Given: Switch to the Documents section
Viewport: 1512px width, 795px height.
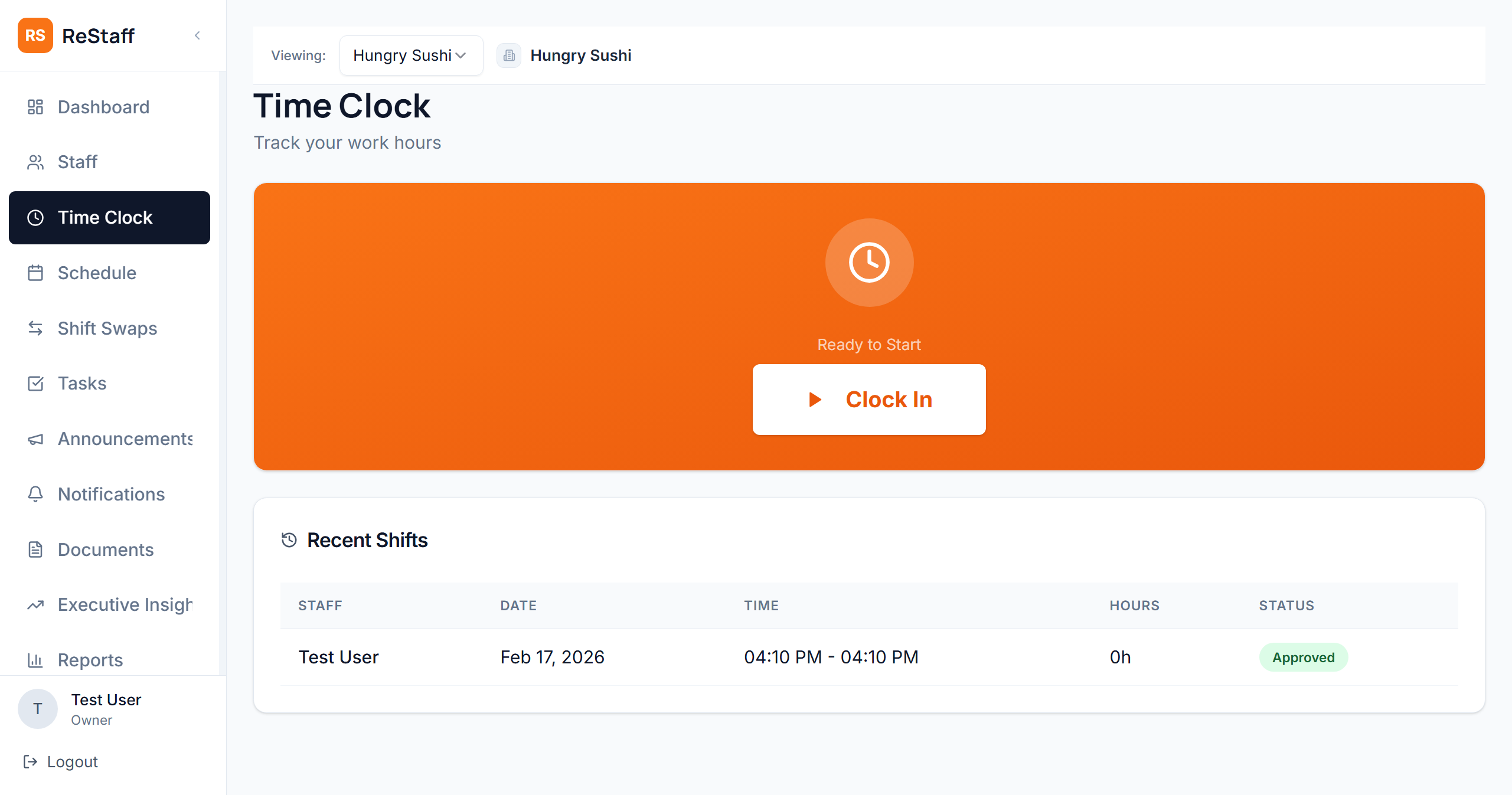Looking at the screenshot, I should (105, 549).
